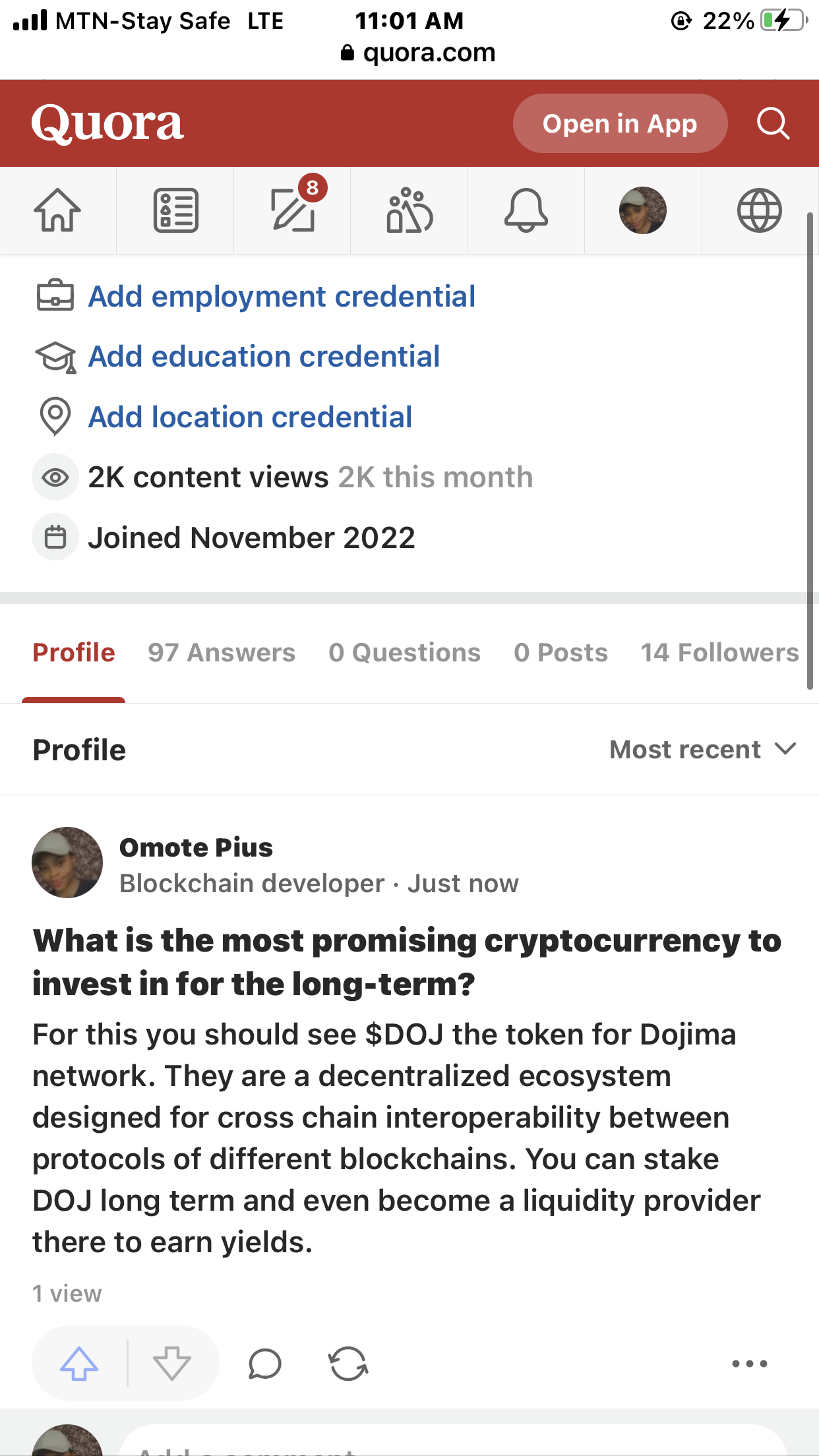Viewport: 819px width, 1456px height.
Task: Share the answer using the reshare icon
Action: tap(348, 1363)
